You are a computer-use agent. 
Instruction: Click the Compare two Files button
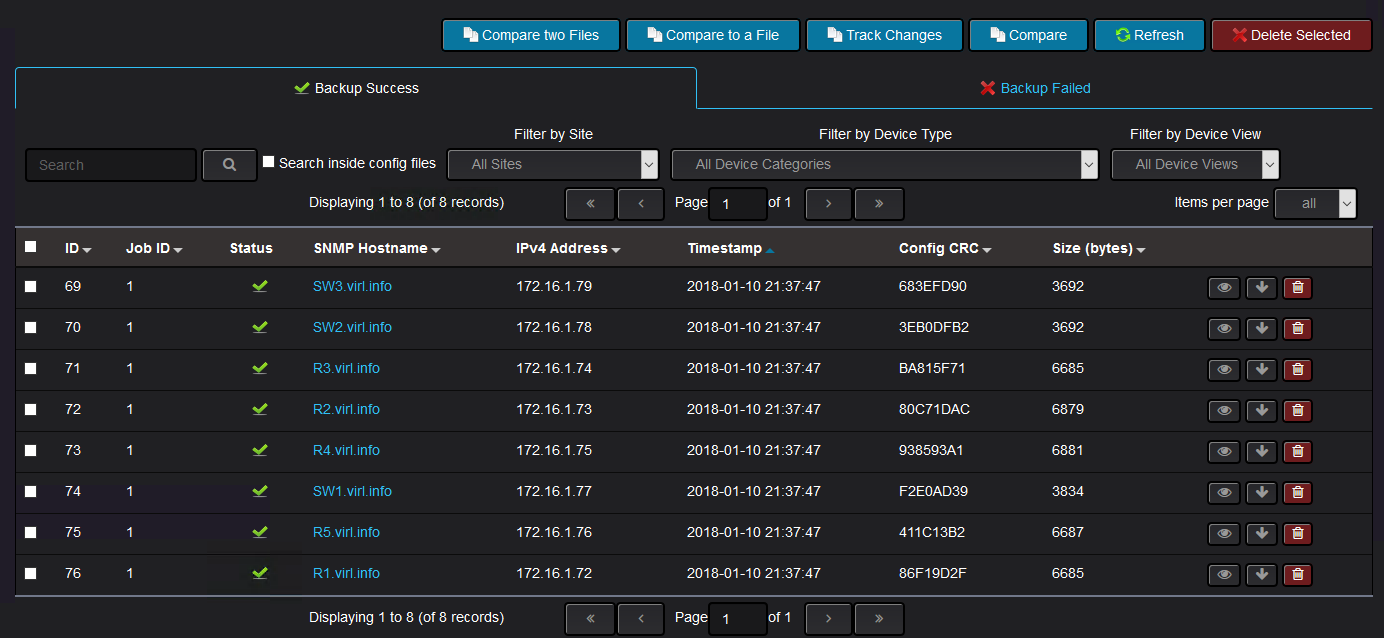pyautogui.click(x=531, y=35)
